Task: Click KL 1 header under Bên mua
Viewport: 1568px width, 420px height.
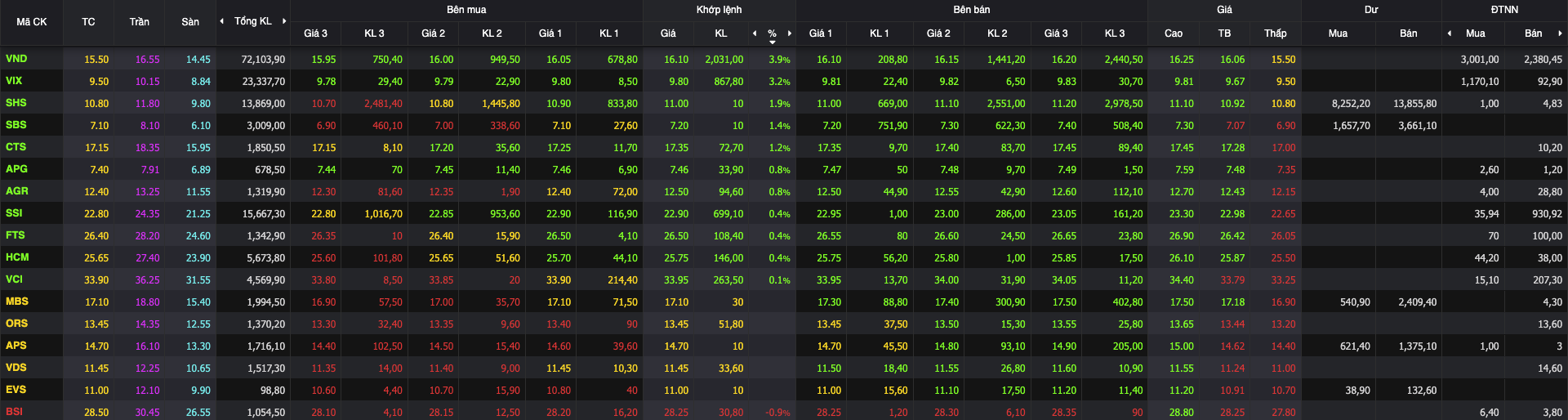Action: 608,34
